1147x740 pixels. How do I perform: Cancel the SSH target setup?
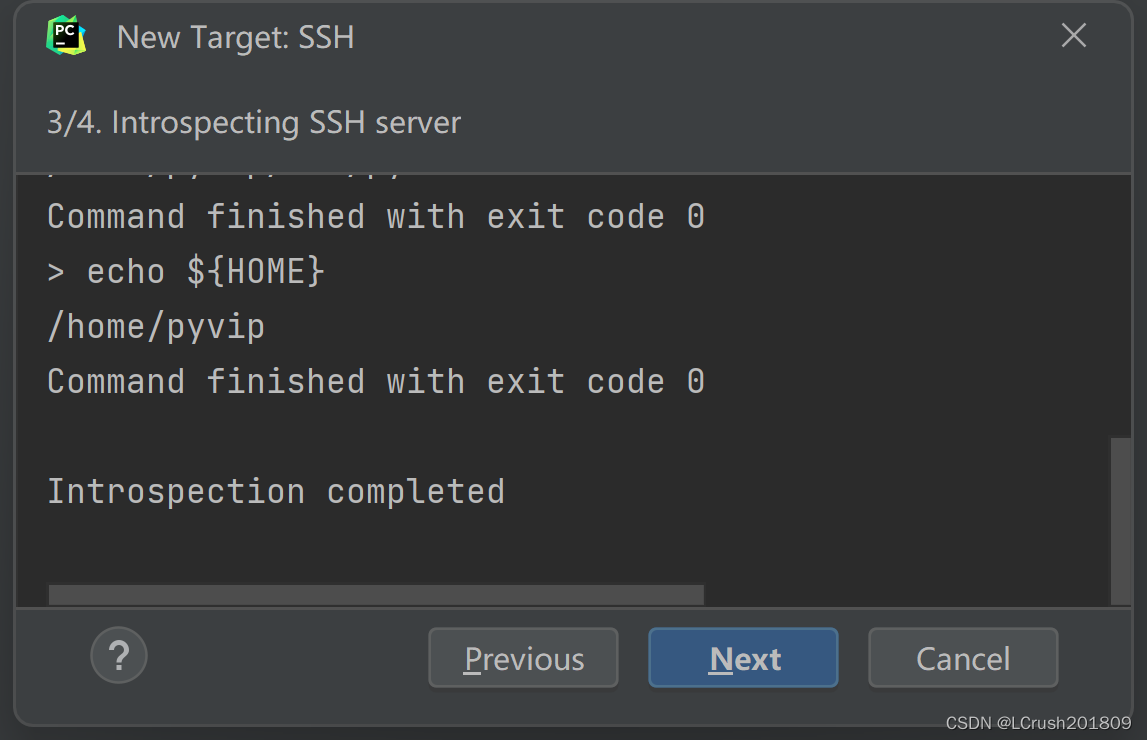click(x=962, y=657)
